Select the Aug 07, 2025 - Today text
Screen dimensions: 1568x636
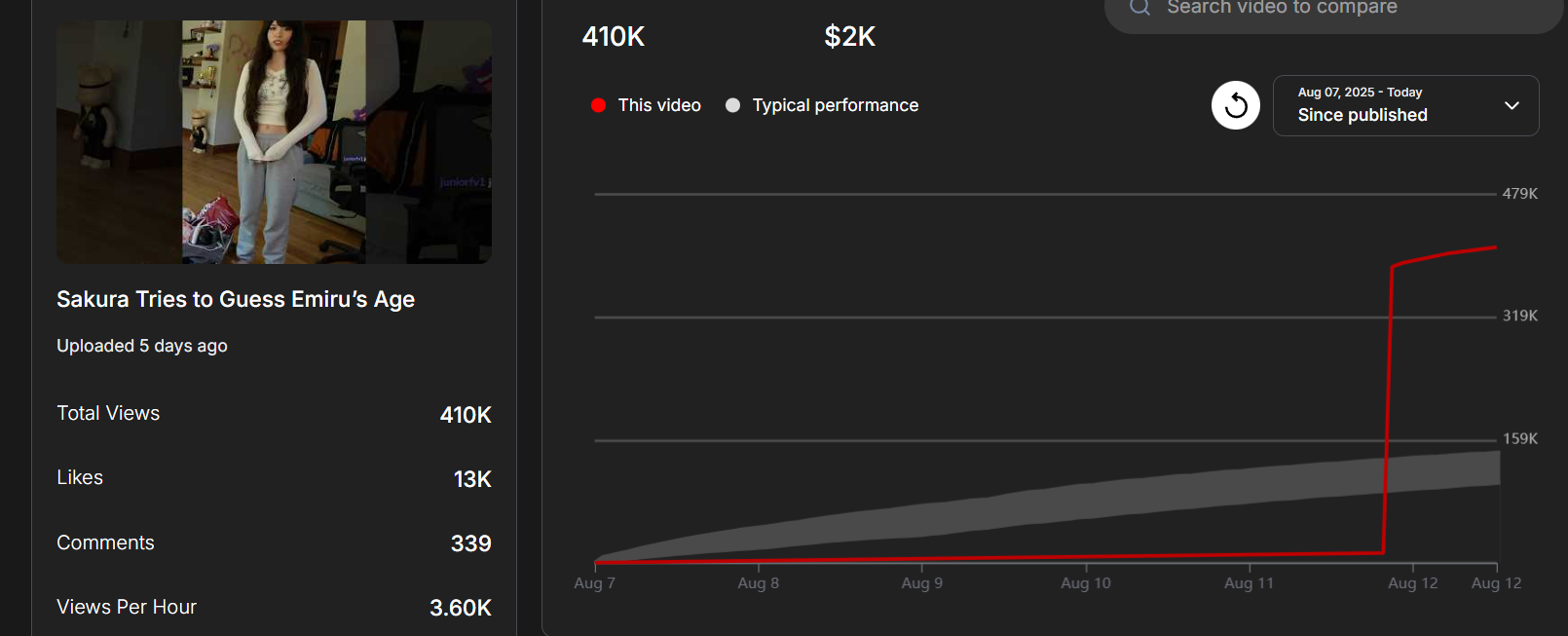pyautogui.click(x=1360, y=93)
